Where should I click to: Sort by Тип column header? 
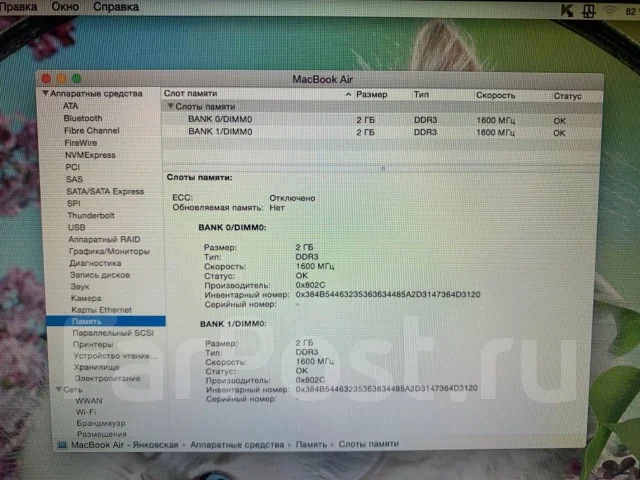[421, 94]
